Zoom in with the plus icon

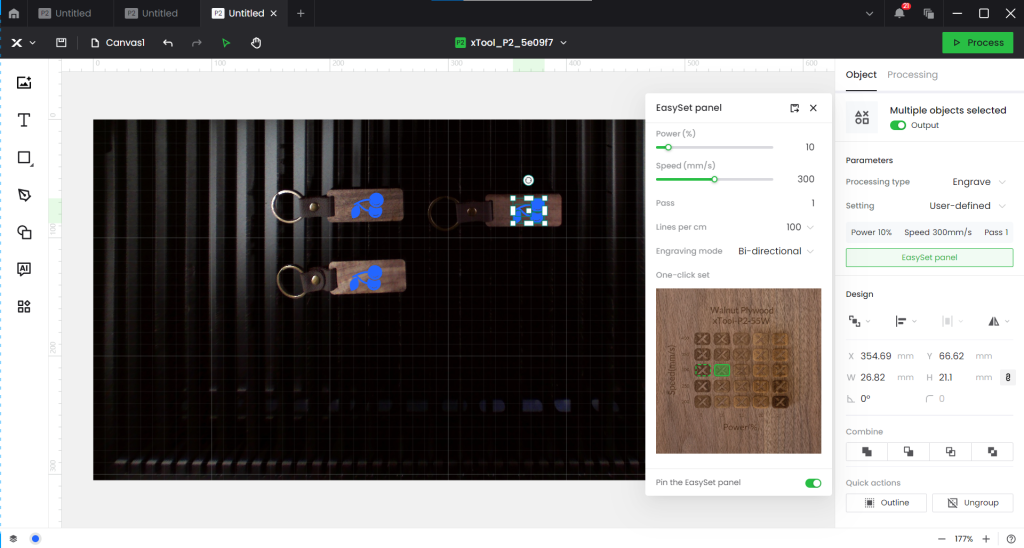[x=986, y=539]
